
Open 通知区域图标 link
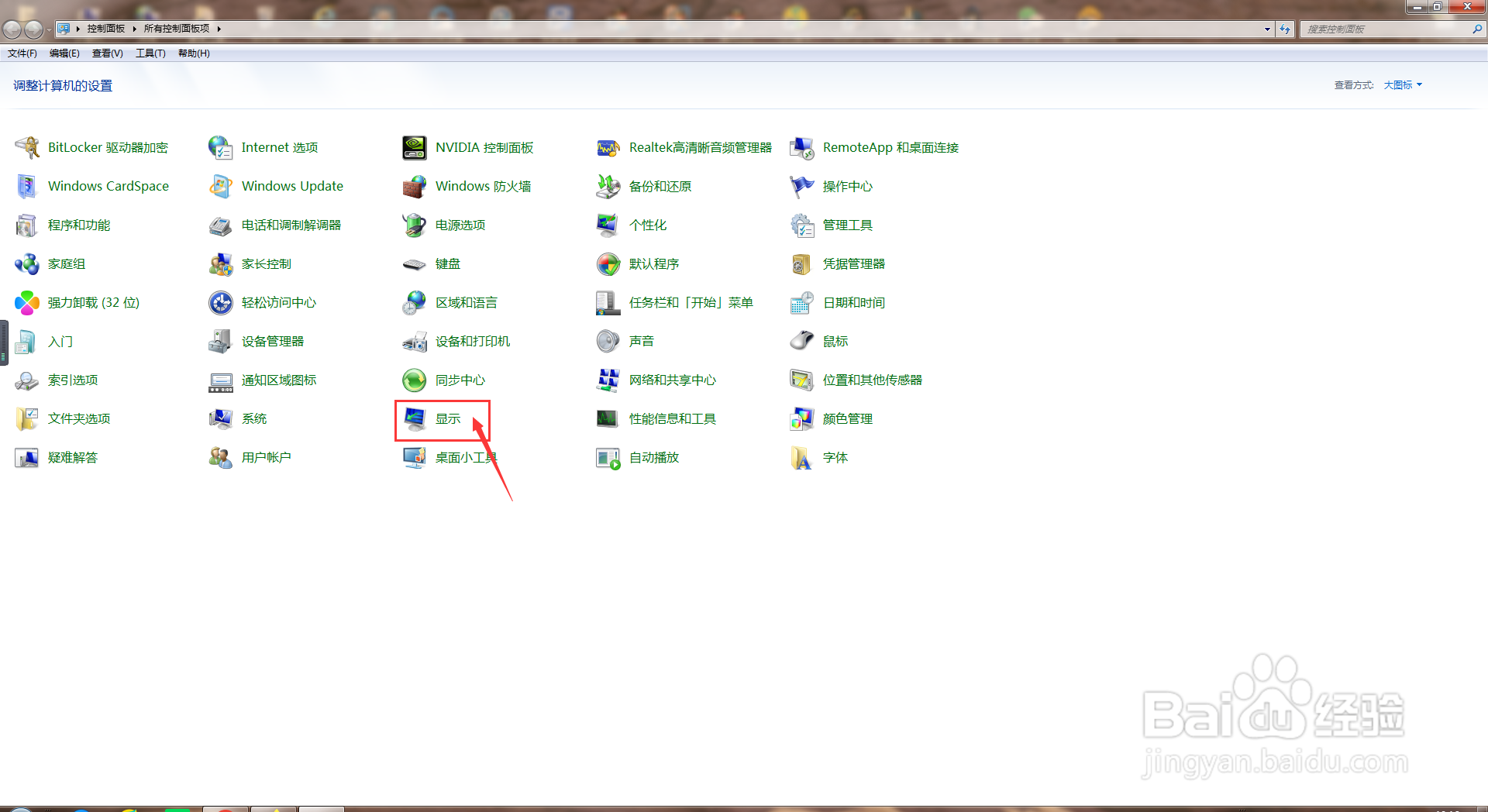[279, 380]
